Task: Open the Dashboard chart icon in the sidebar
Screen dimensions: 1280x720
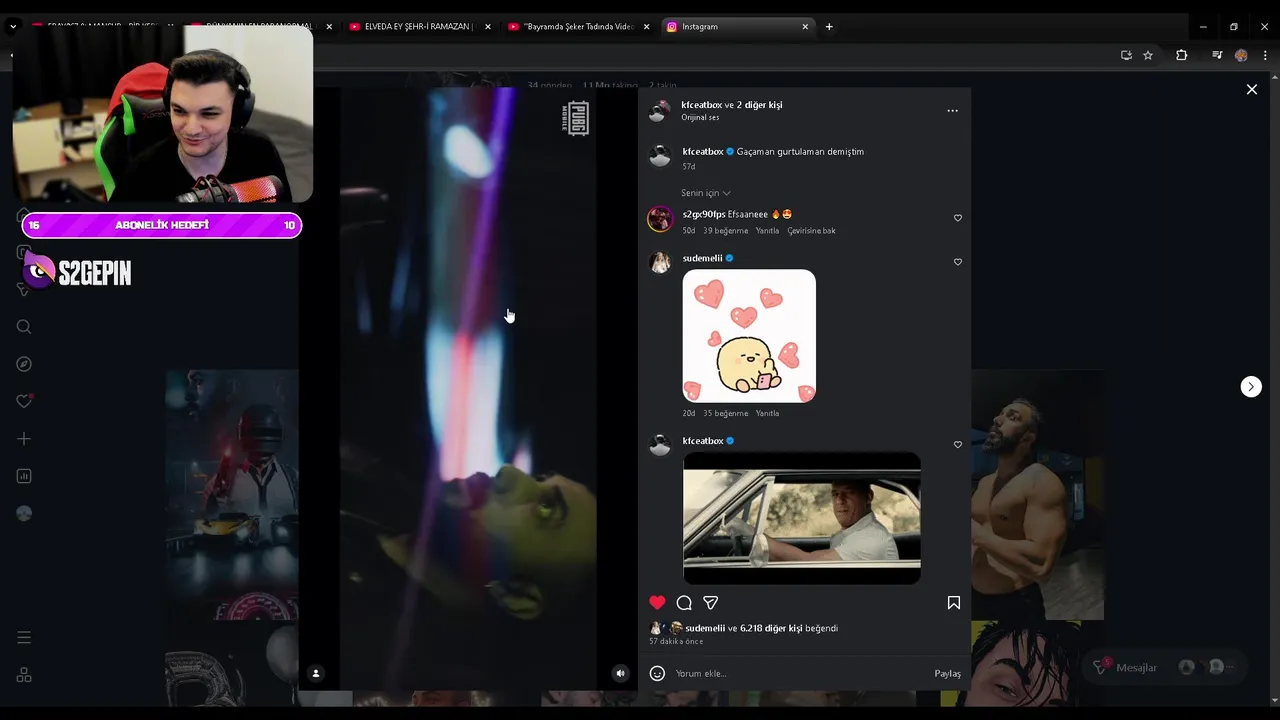Action: click(x=24, y=476)
